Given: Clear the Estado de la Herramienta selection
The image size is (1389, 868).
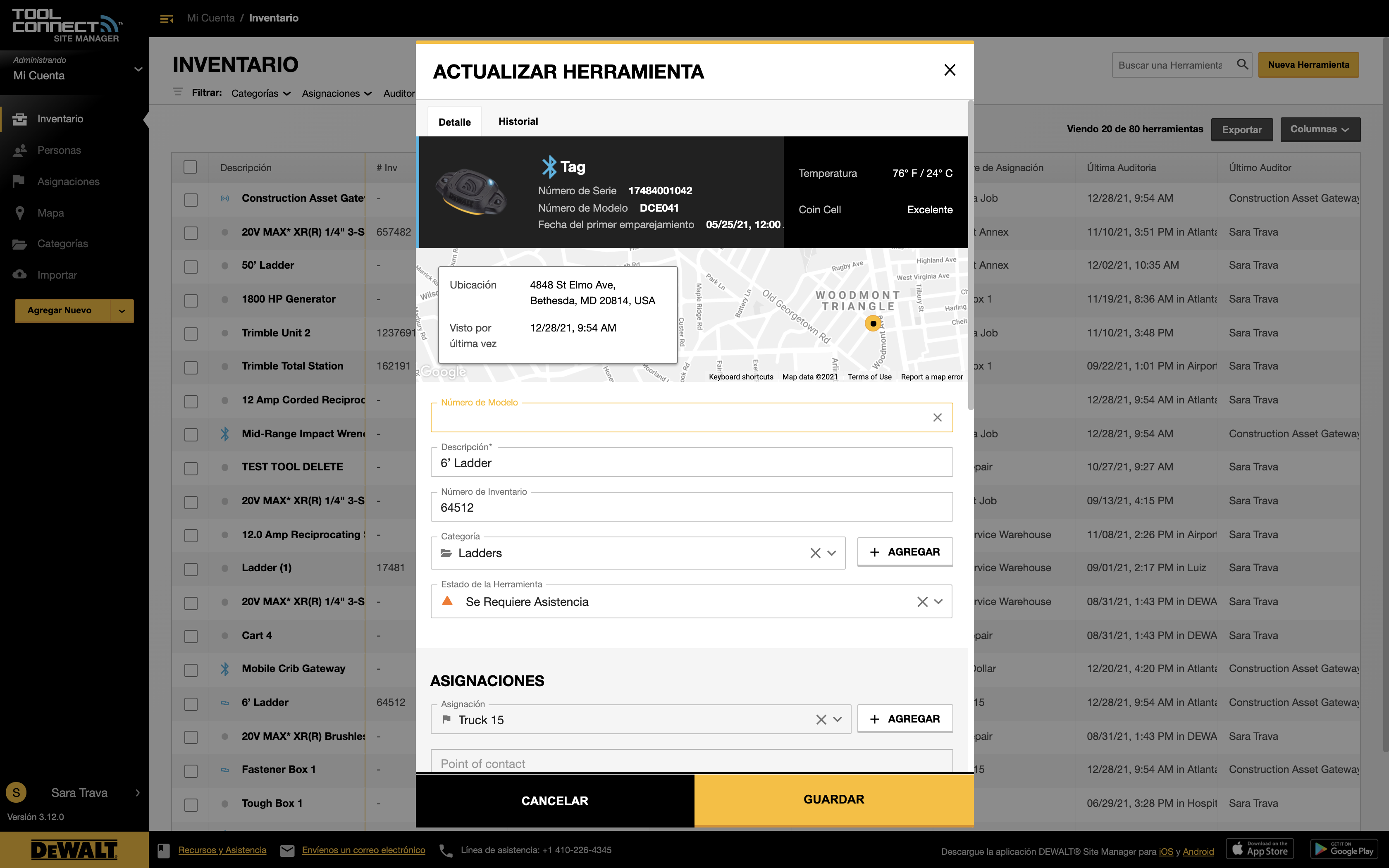Looking at the screenshot, I should (922, 602).
